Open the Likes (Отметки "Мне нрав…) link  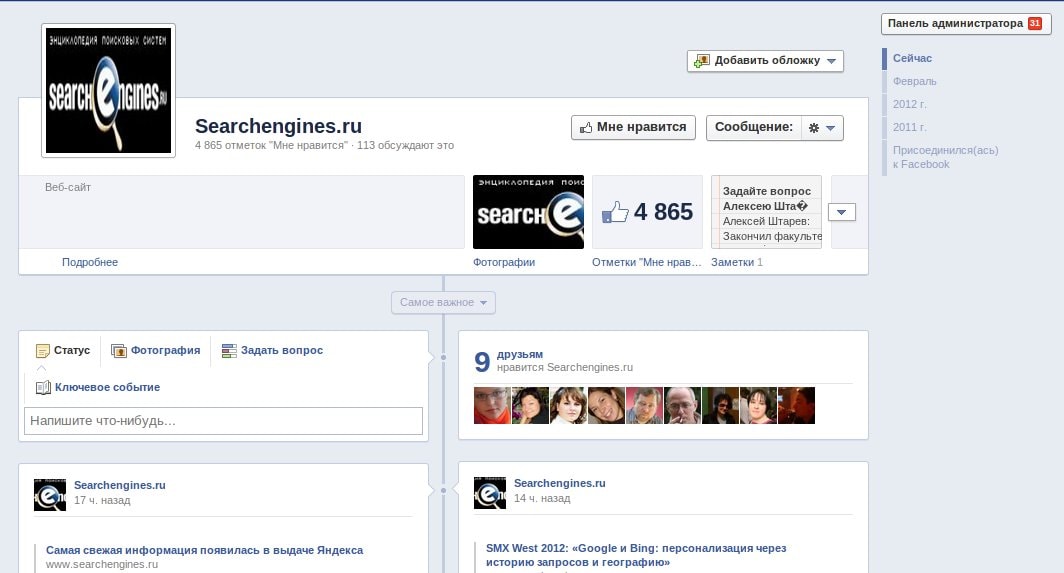647,262
